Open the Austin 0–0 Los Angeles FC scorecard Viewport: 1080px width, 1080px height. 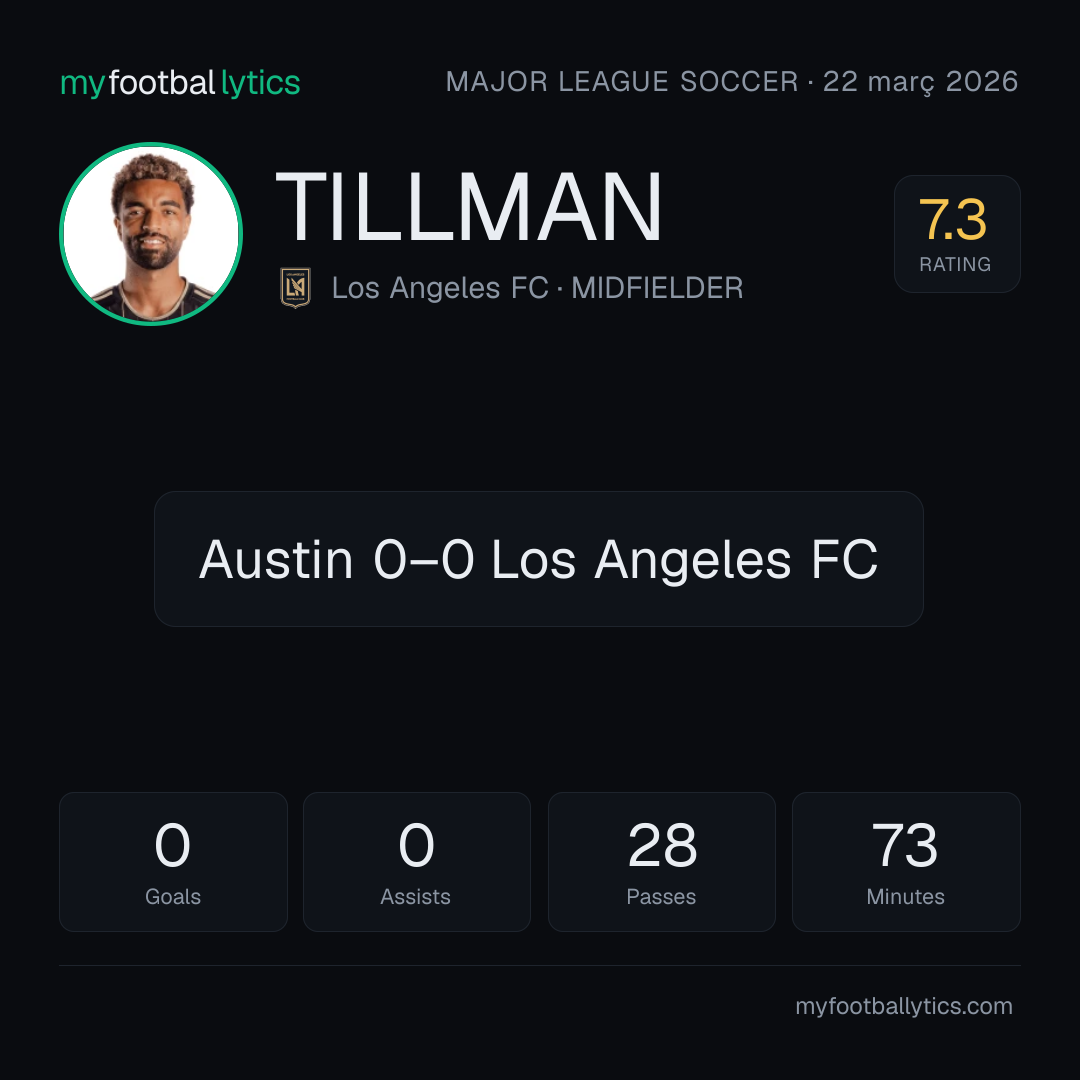(x=539, y=559)
